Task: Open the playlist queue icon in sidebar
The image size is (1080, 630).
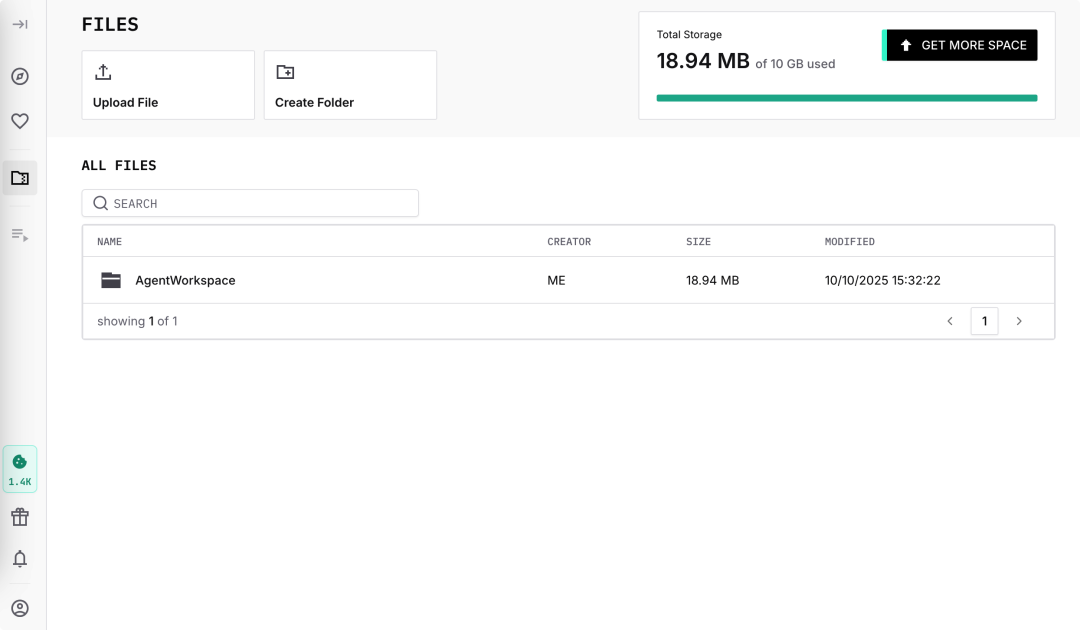Action: click(20, 235)
